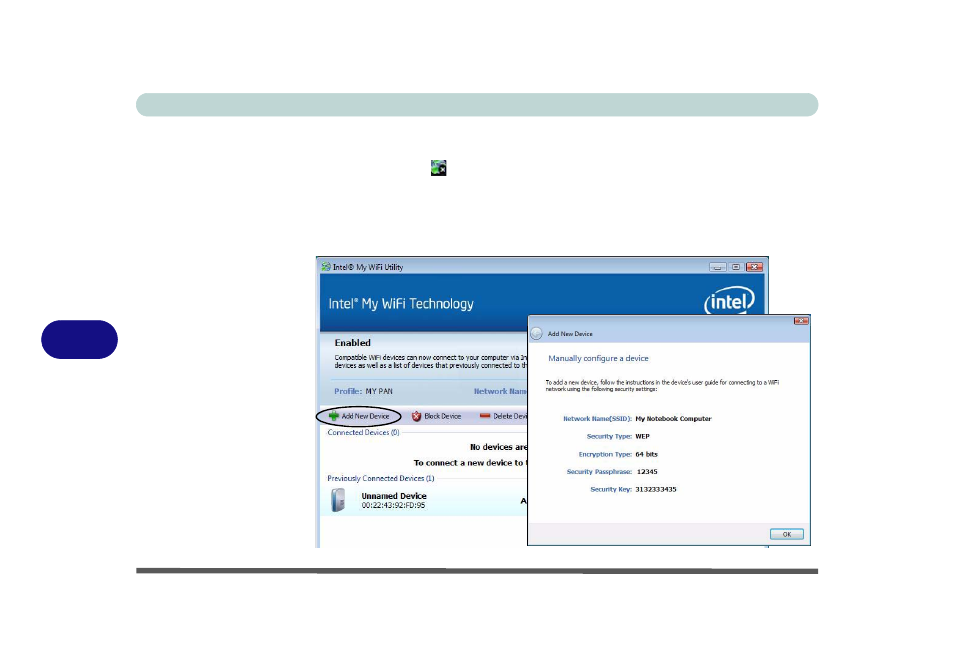Click the Block Device shield icon
The image size is (954, 672).
[x=416, y=417]
